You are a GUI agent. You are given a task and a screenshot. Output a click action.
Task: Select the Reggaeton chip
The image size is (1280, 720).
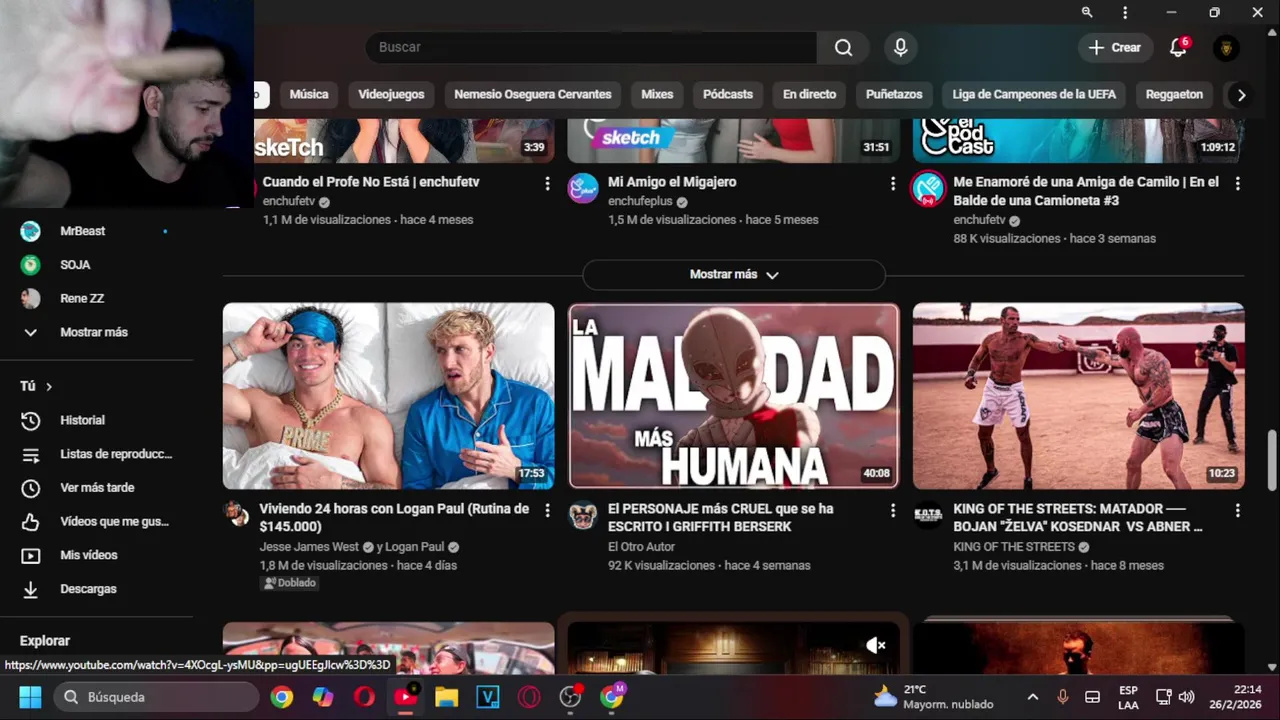click(x=1174, y=95)
